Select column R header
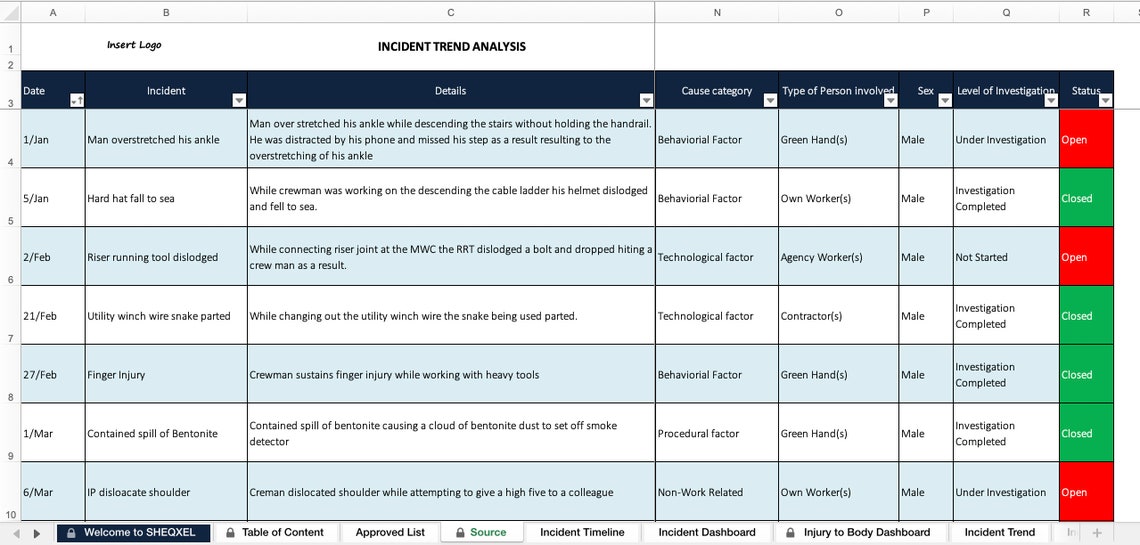This screenshot has width=1140, height=545. click(x=1086, y=12)
